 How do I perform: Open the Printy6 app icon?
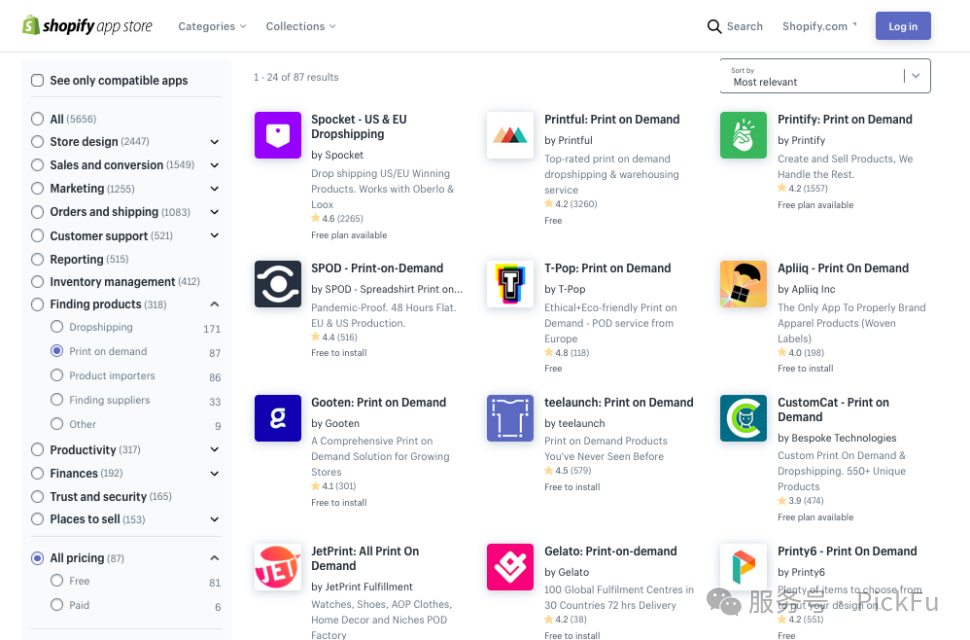click(x=744, y=567)
